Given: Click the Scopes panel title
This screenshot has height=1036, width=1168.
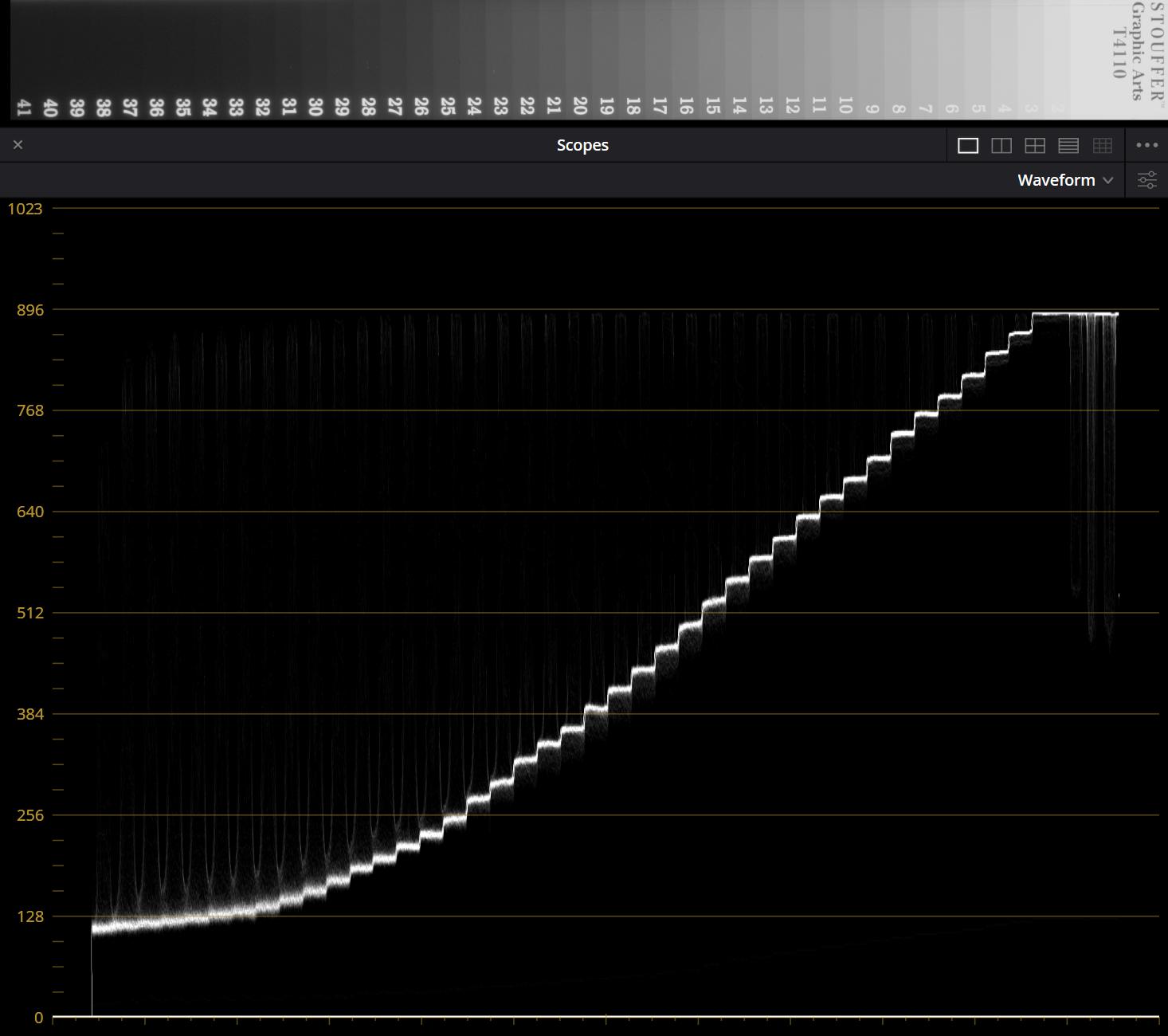Looking at the screenshot, I should point(582,145).
